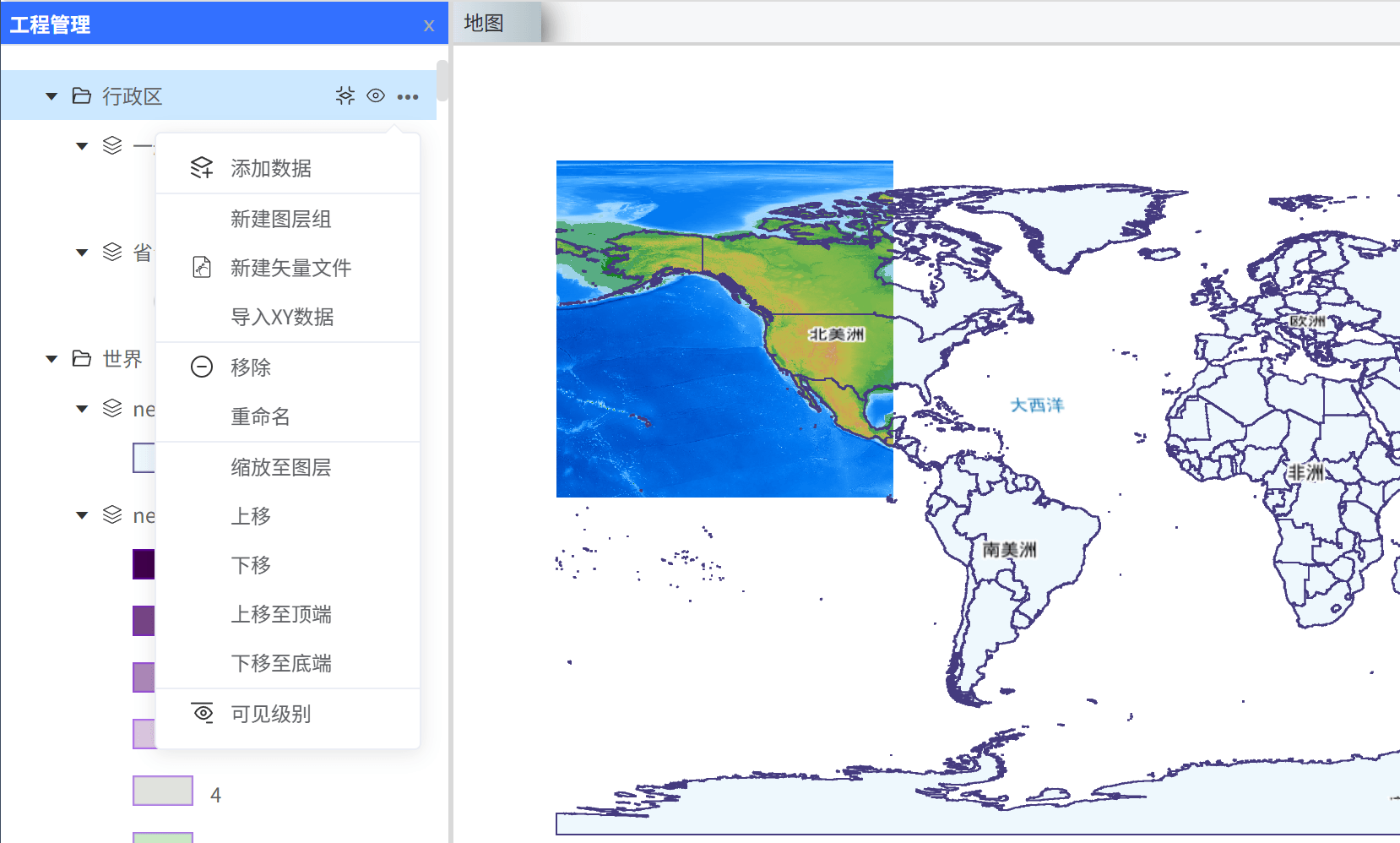Select 缩放至图层 from the context menu
Image resolution: width=1400 pixels, height=843 pixels.
click(281, 466)
